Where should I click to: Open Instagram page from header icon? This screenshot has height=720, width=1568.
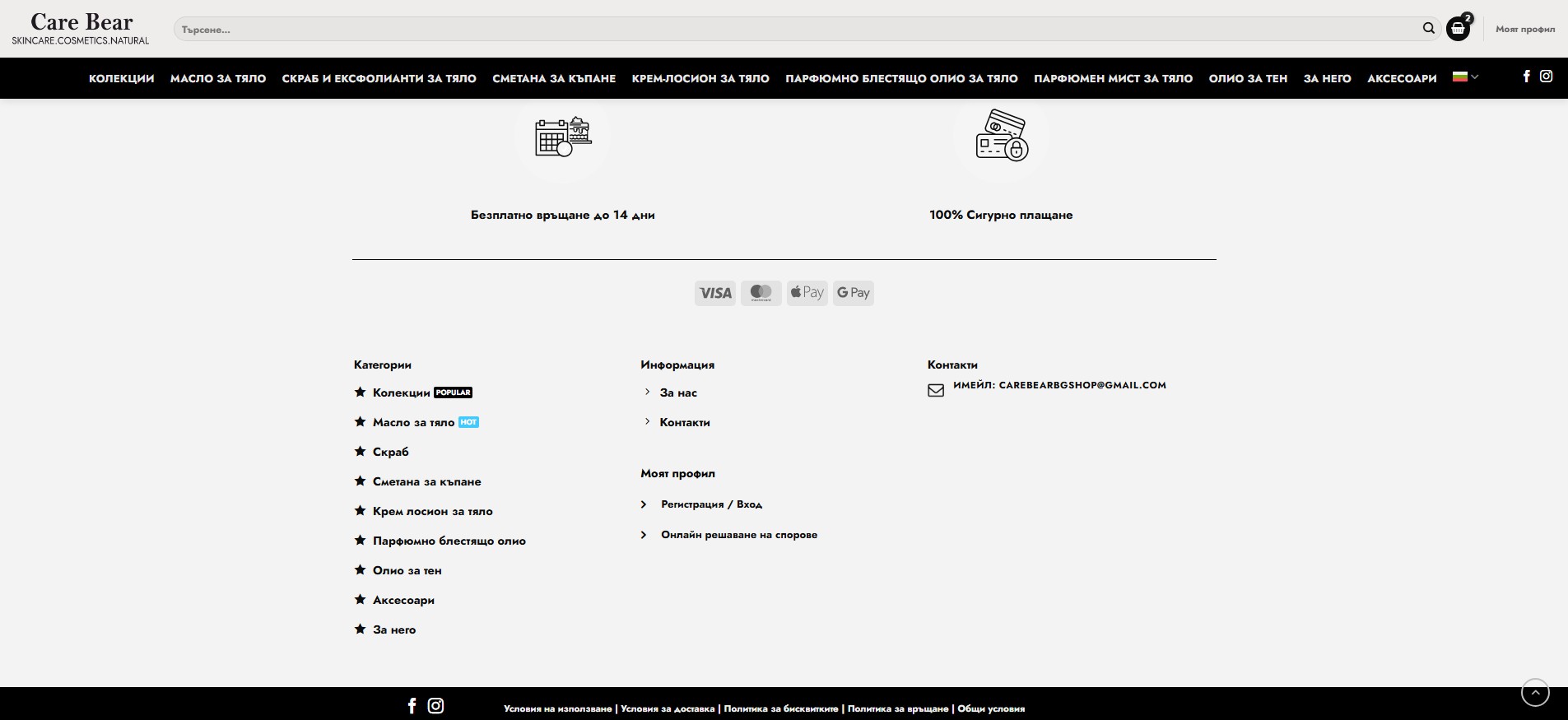coord(1546,77)
